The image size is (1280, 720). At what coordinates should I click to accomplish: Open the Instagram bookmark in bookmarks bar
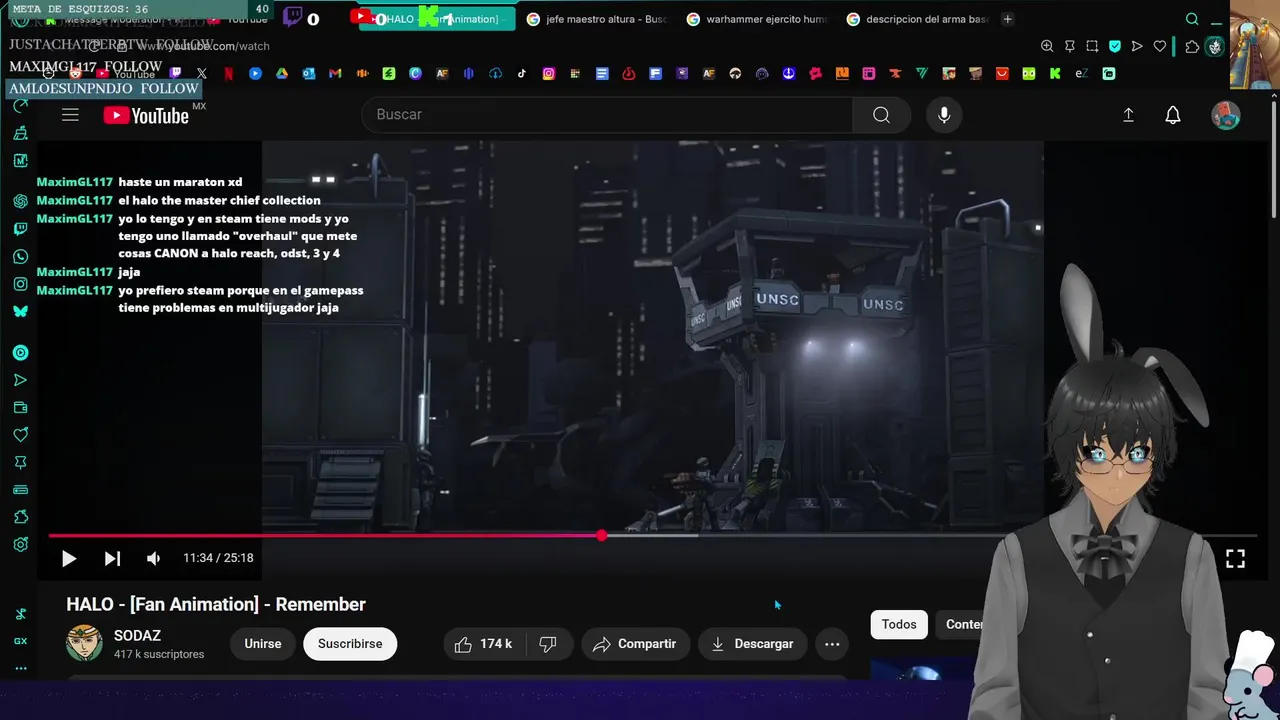tap(549, 73)
